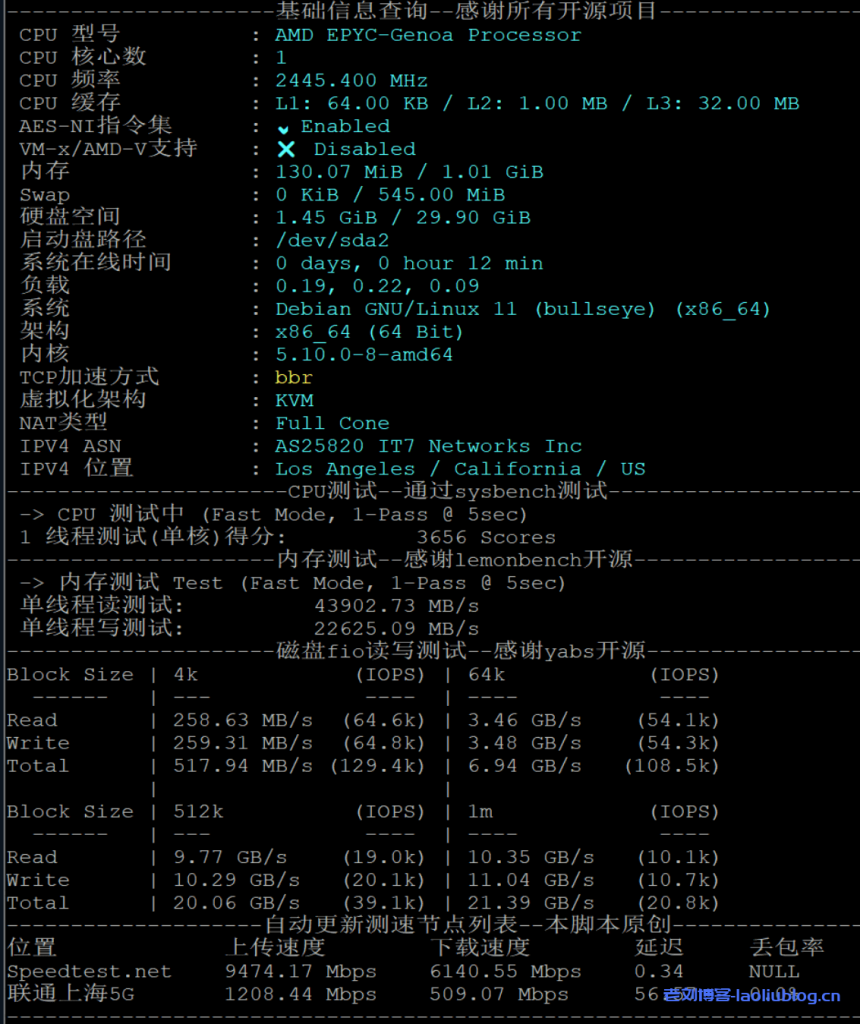Click the X icon beside Disabled

pyautogui.click(x=286, y=149)
